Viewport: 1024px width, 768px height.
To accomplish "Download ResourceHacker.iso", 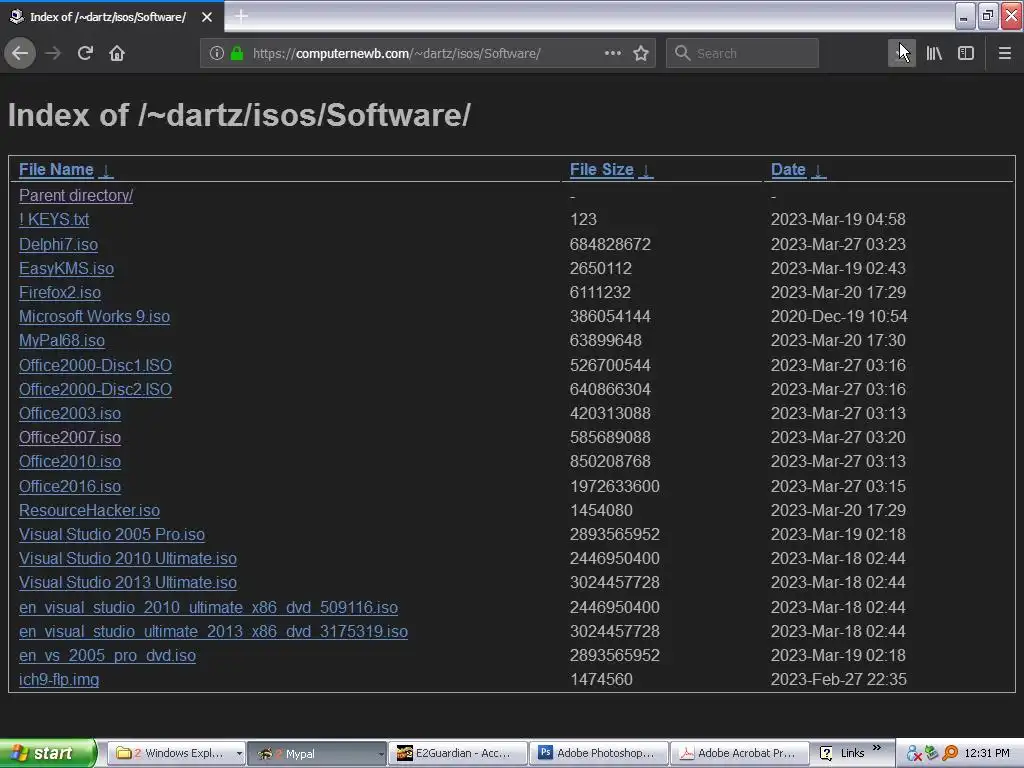I will pyautogui.click(x=89, y=511).
